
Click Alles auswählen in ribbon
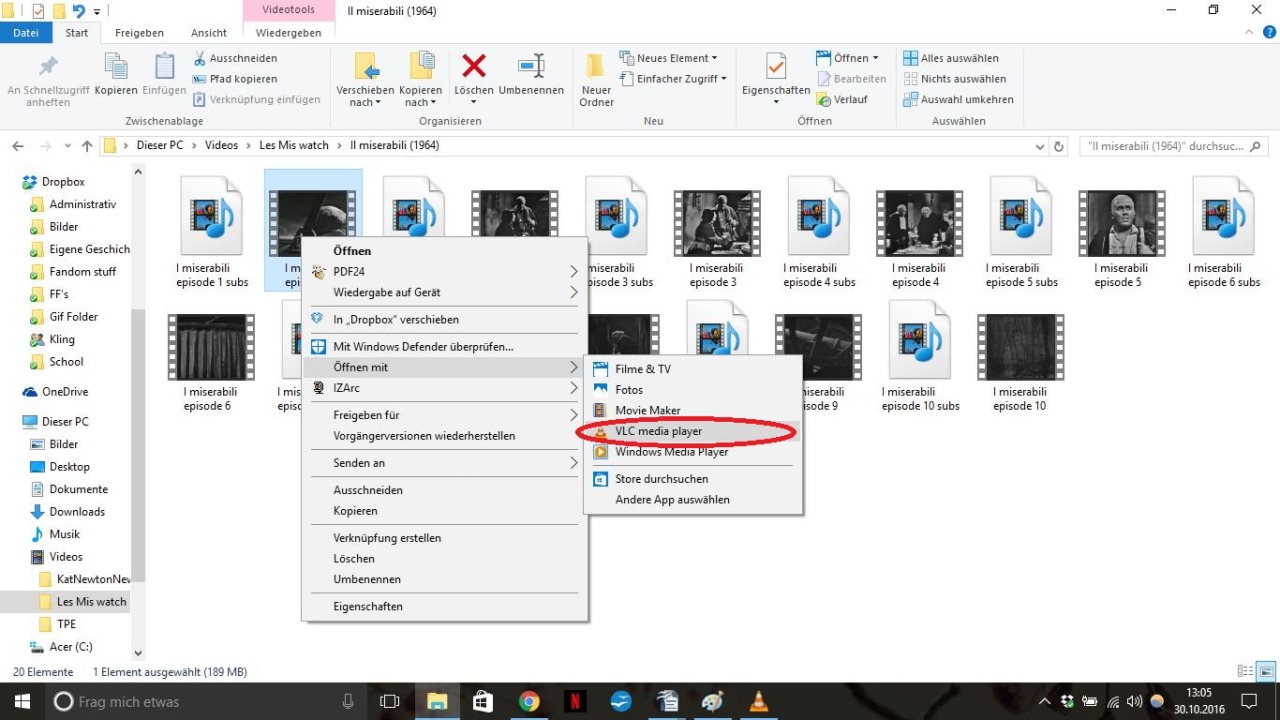coord(951,58)
